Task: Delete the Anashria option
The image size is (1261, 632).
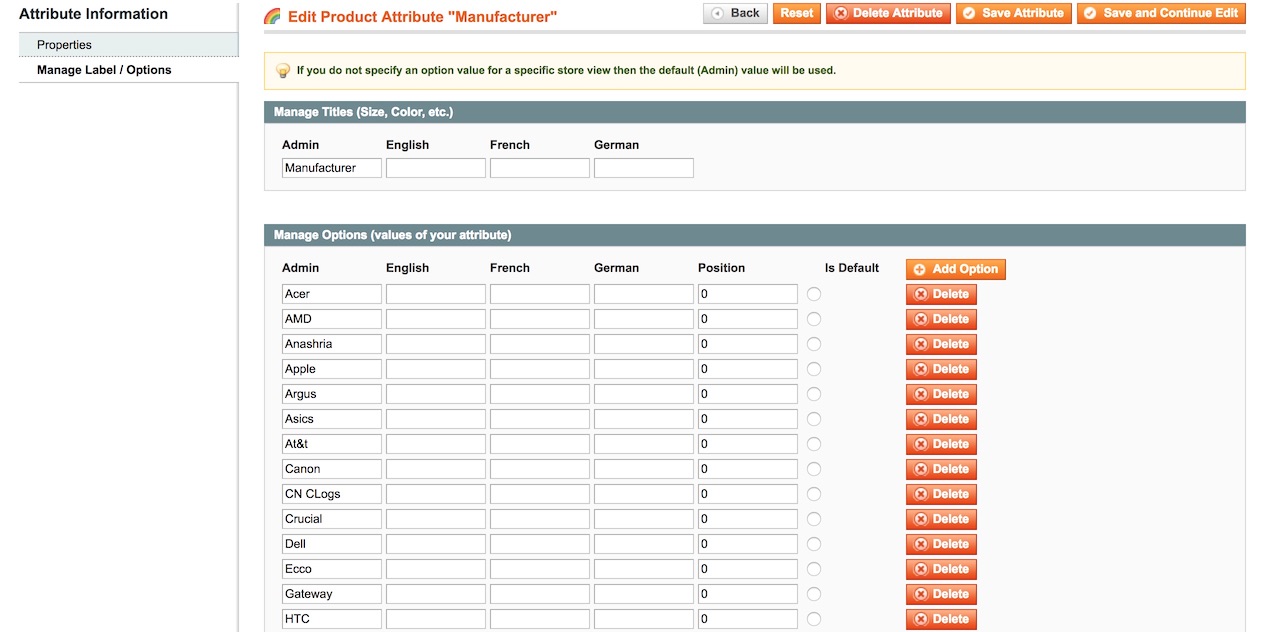Action: (941, 344)
